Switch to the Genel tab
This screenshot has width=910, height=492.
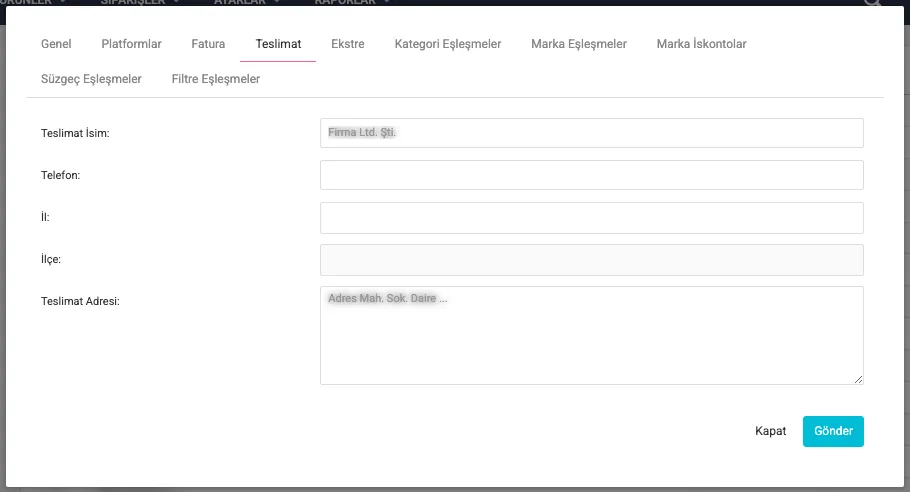click(x=56, y=44)
